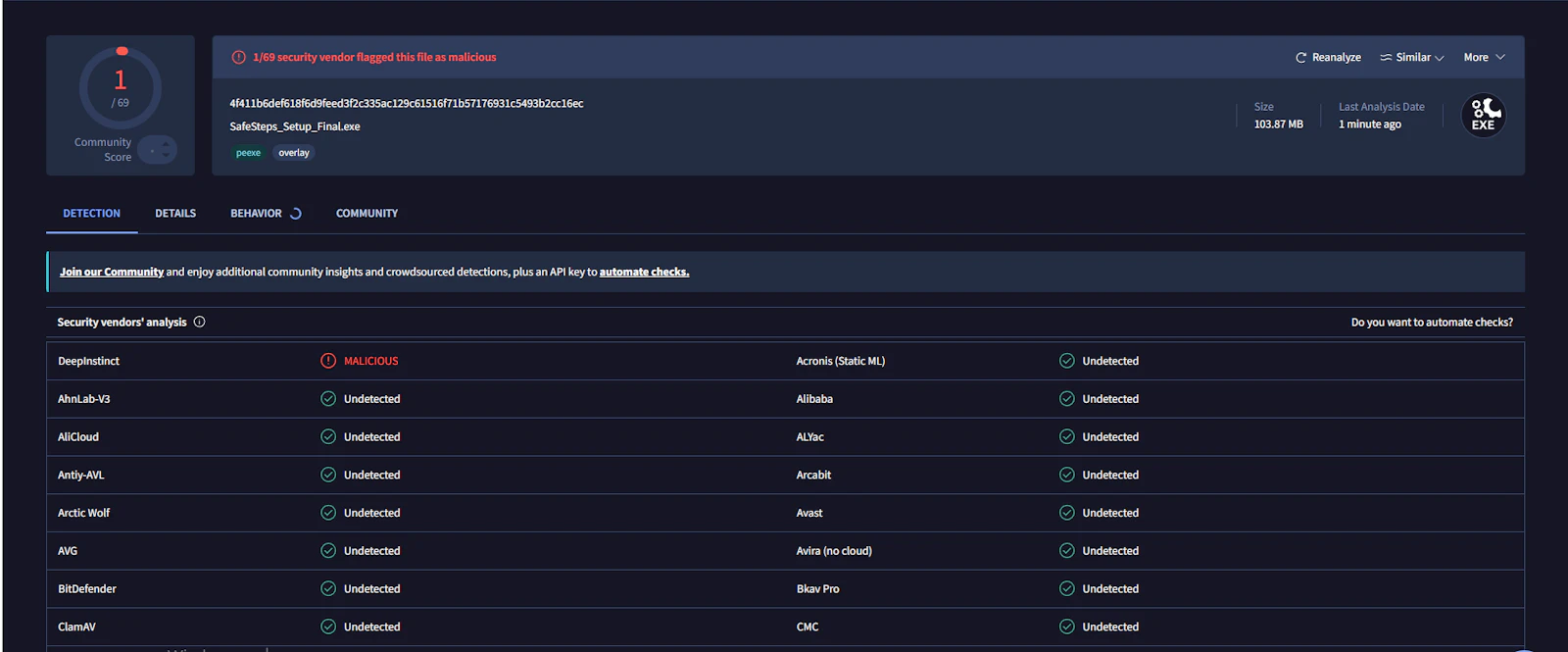The image size is (1568, 652).
Task: Click the Reanalyze refresh icon
Action: [x=1300, y=58]
